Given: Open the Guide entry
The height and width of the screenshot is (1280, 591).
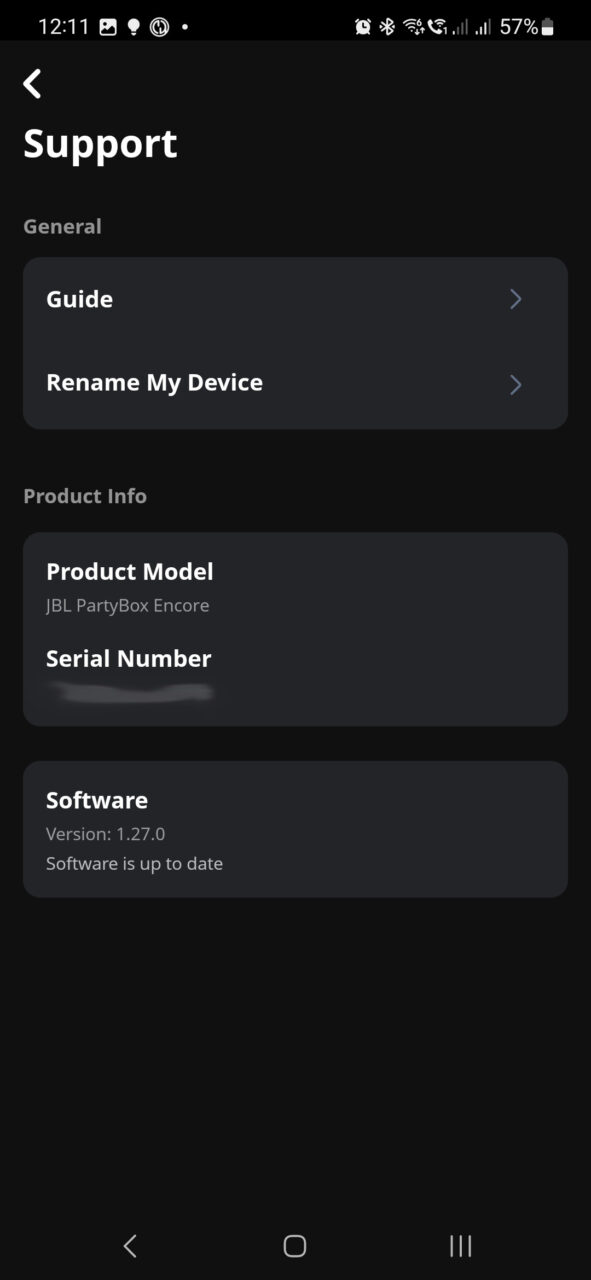Looking at the screenshot, I should click(295, 300).
